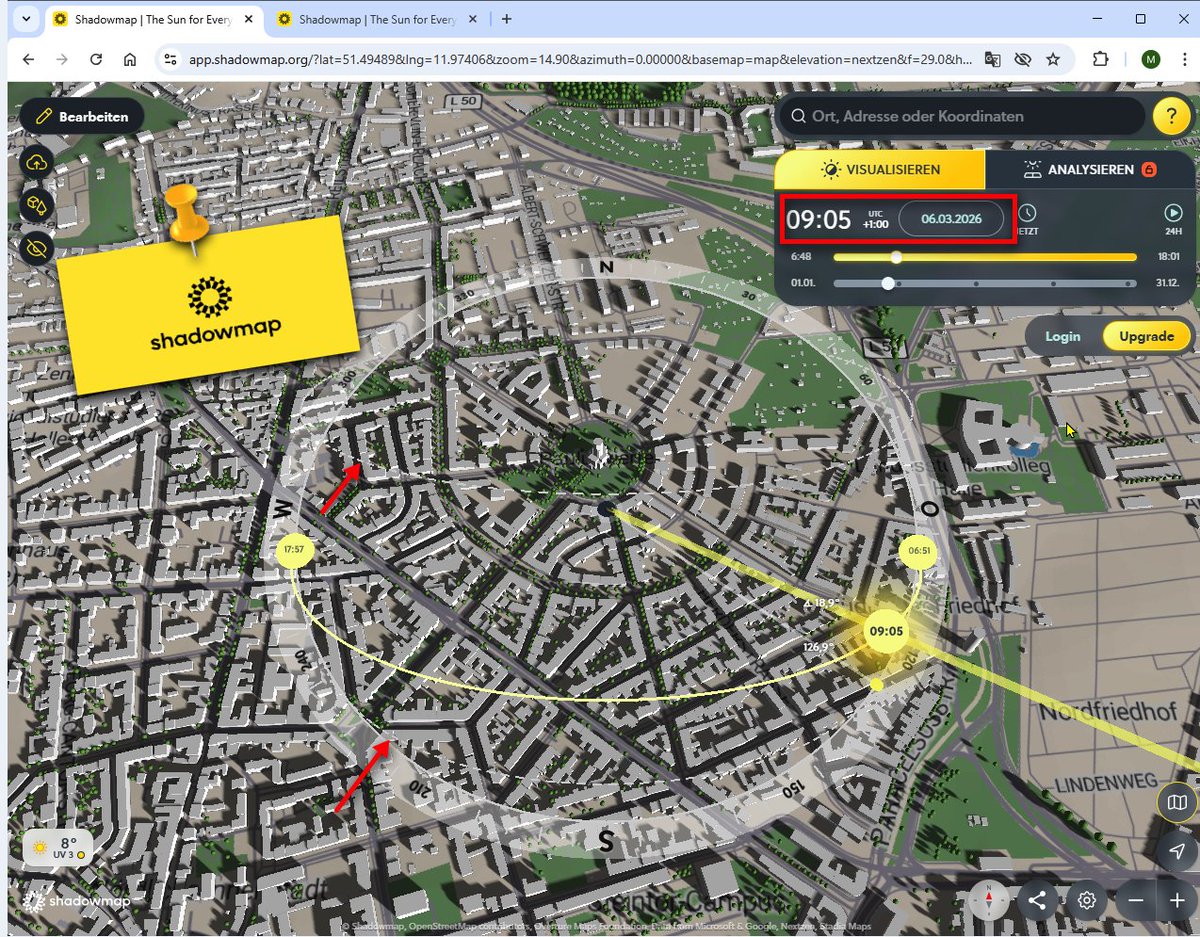Open the browser extensions puzzle icon
Screen dimensions: 1200x937
tap(1101, 59)
